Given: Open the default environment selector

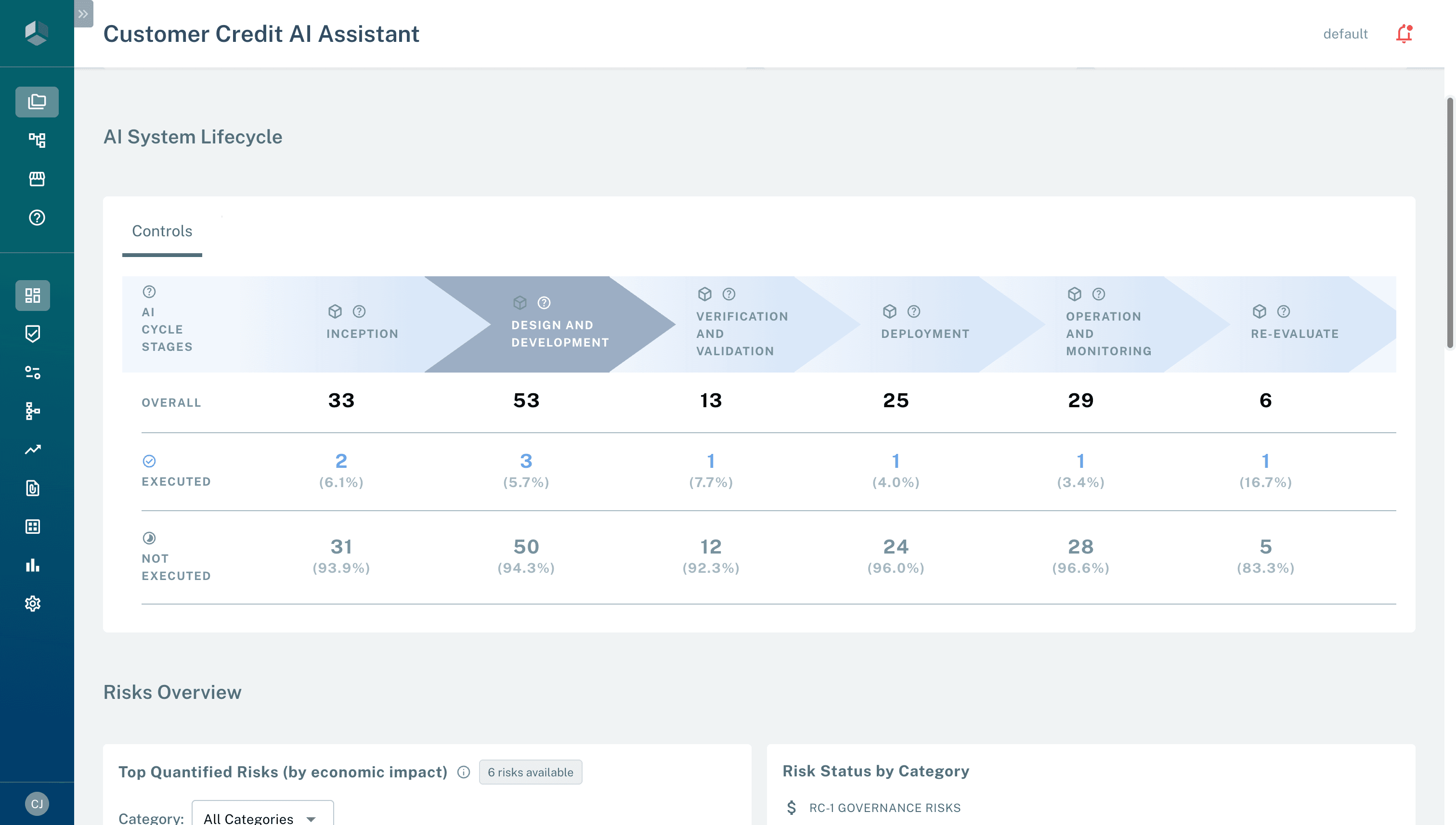Looking at the screenshot, I should point(1345,34).
